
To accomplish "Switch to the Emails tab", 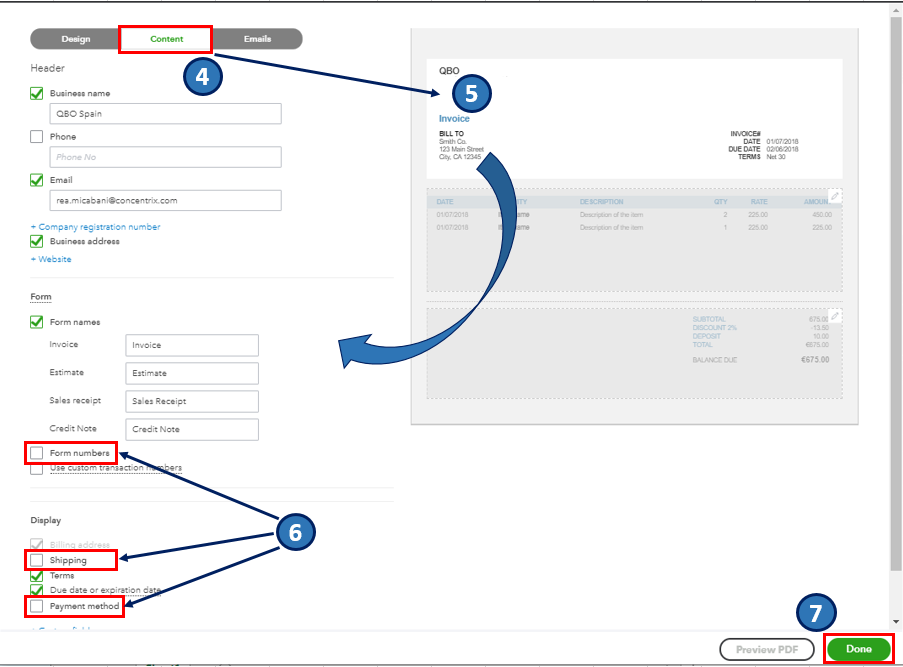I will pyautogui.click(x=257, y=39).
